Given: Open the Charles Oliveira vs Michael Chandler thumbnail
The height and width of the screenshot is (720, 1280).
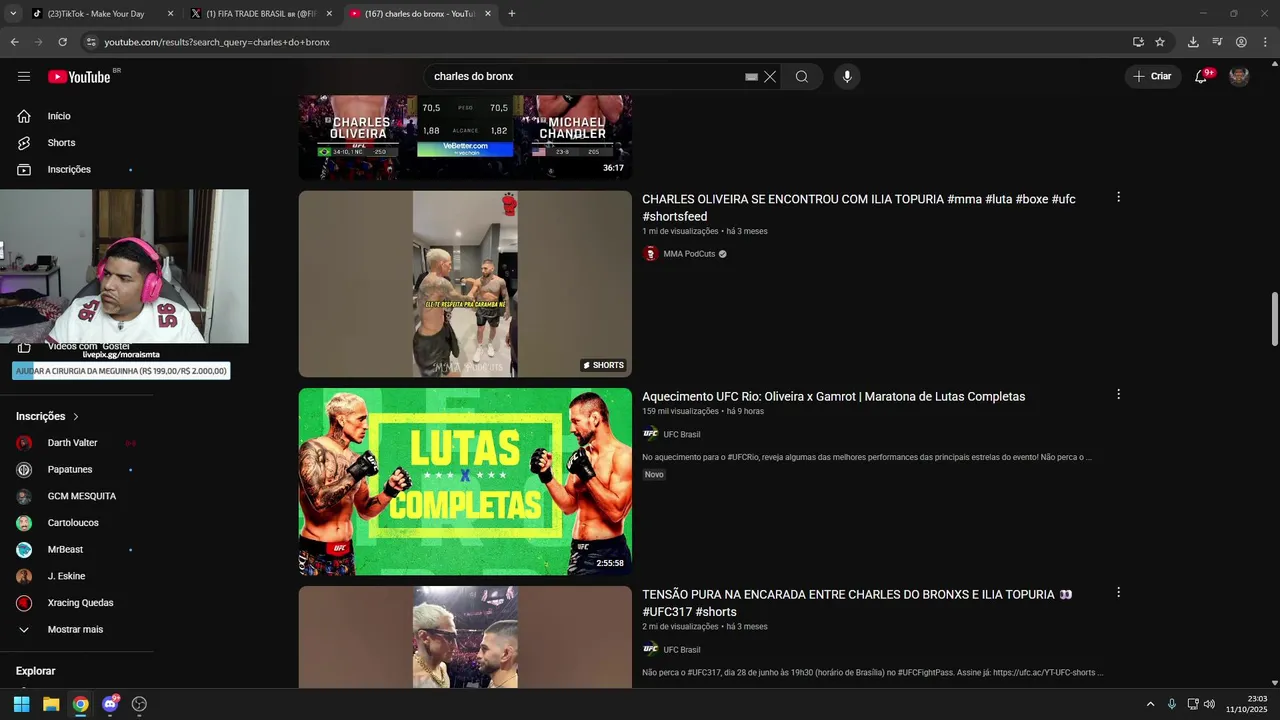Looking at the screenshot, I should pyautogui.click(x=465, y=138).
